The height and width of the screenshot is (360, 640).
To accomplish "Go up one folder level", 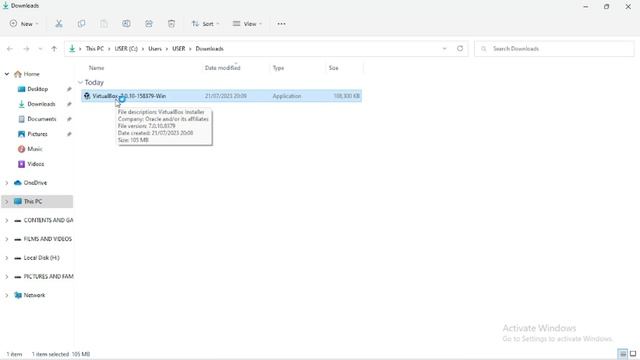I will click(x=54, y=49).
